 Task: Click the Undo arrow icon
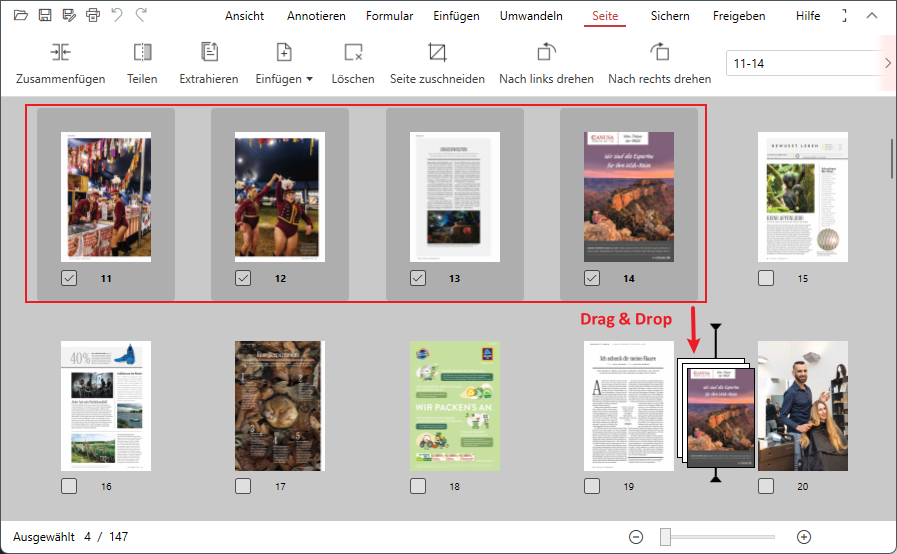coord(117,15)
